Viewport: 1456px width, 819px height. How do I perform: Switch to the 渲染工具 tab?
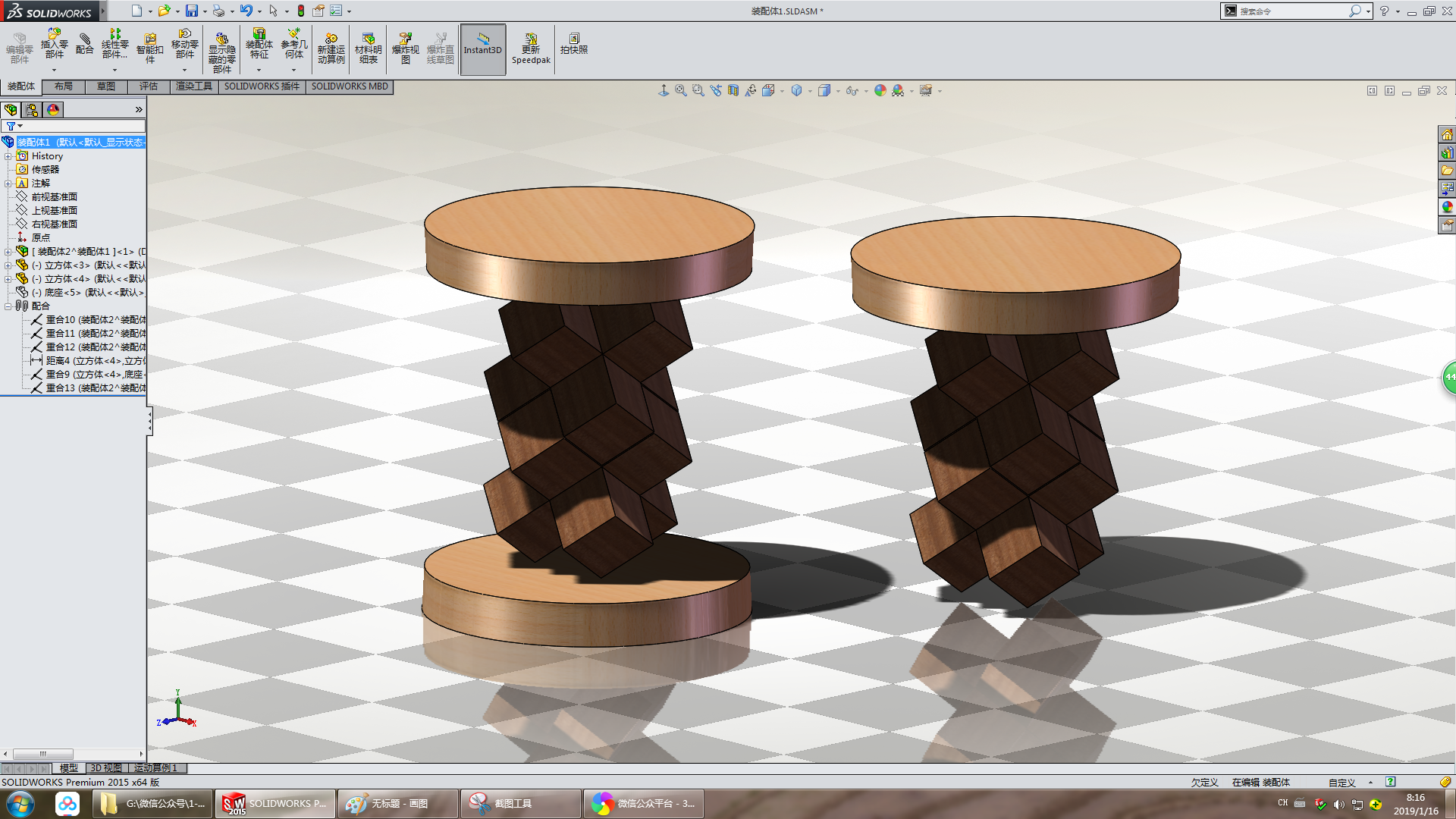194,86
